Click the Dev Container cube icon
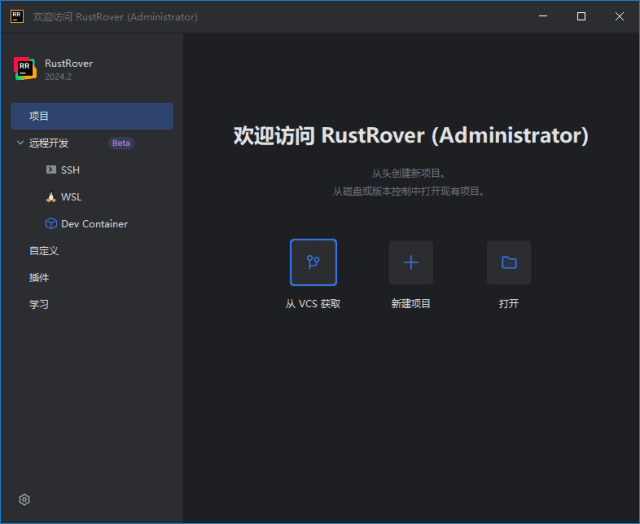The image size is (640, 524). pyautogui.click(x=51, y=224)
